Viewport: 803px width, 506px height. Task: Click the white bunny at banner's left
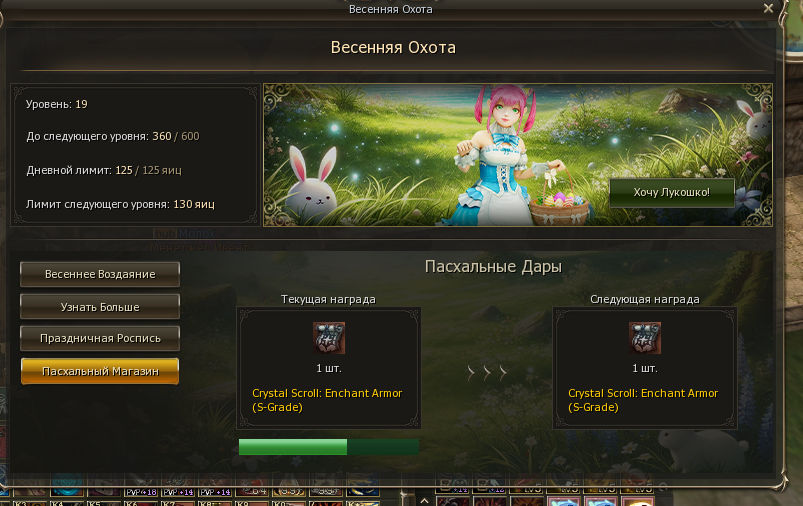coord(311,183)
